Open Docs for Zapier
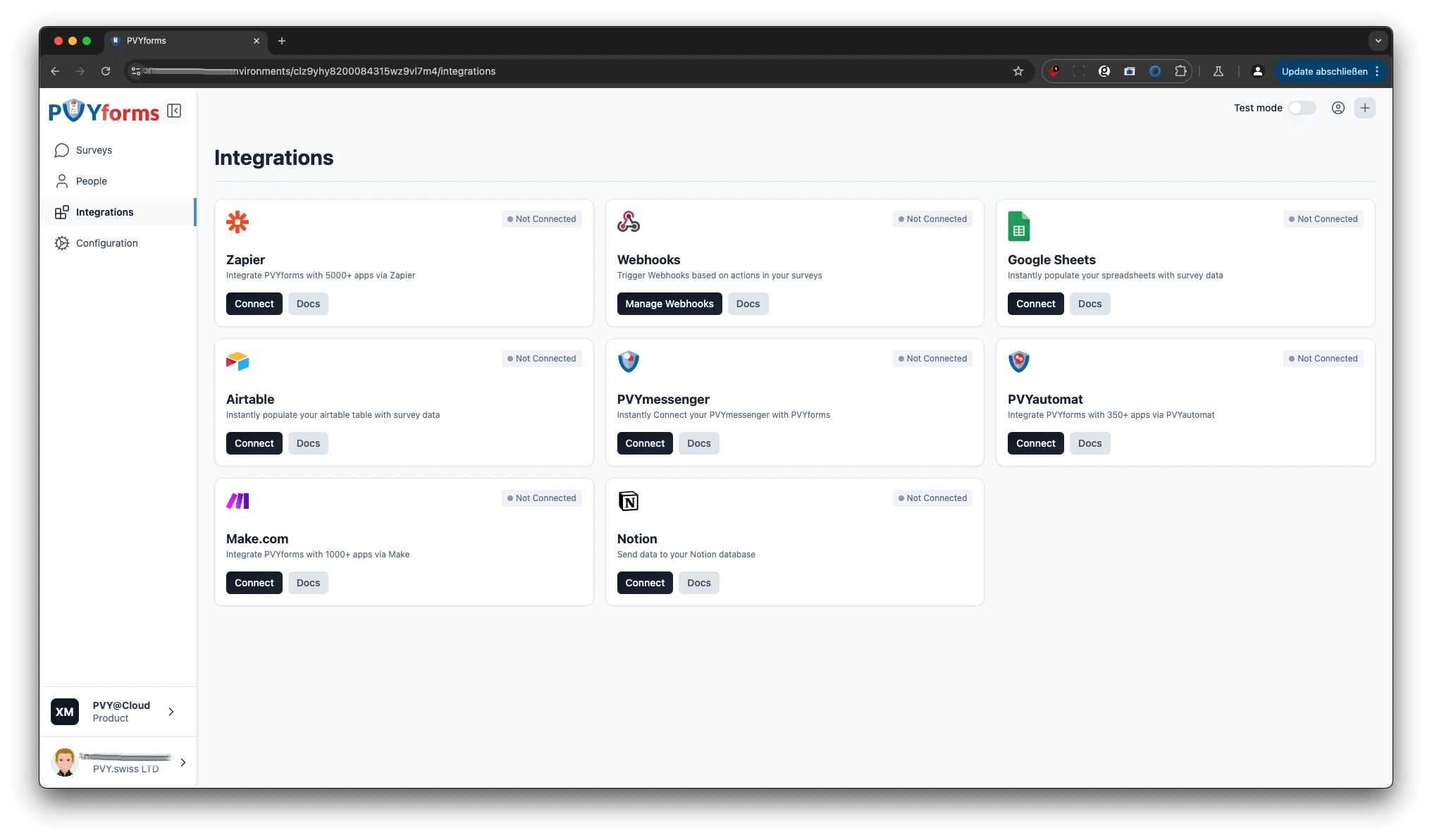 pos(308,304)
